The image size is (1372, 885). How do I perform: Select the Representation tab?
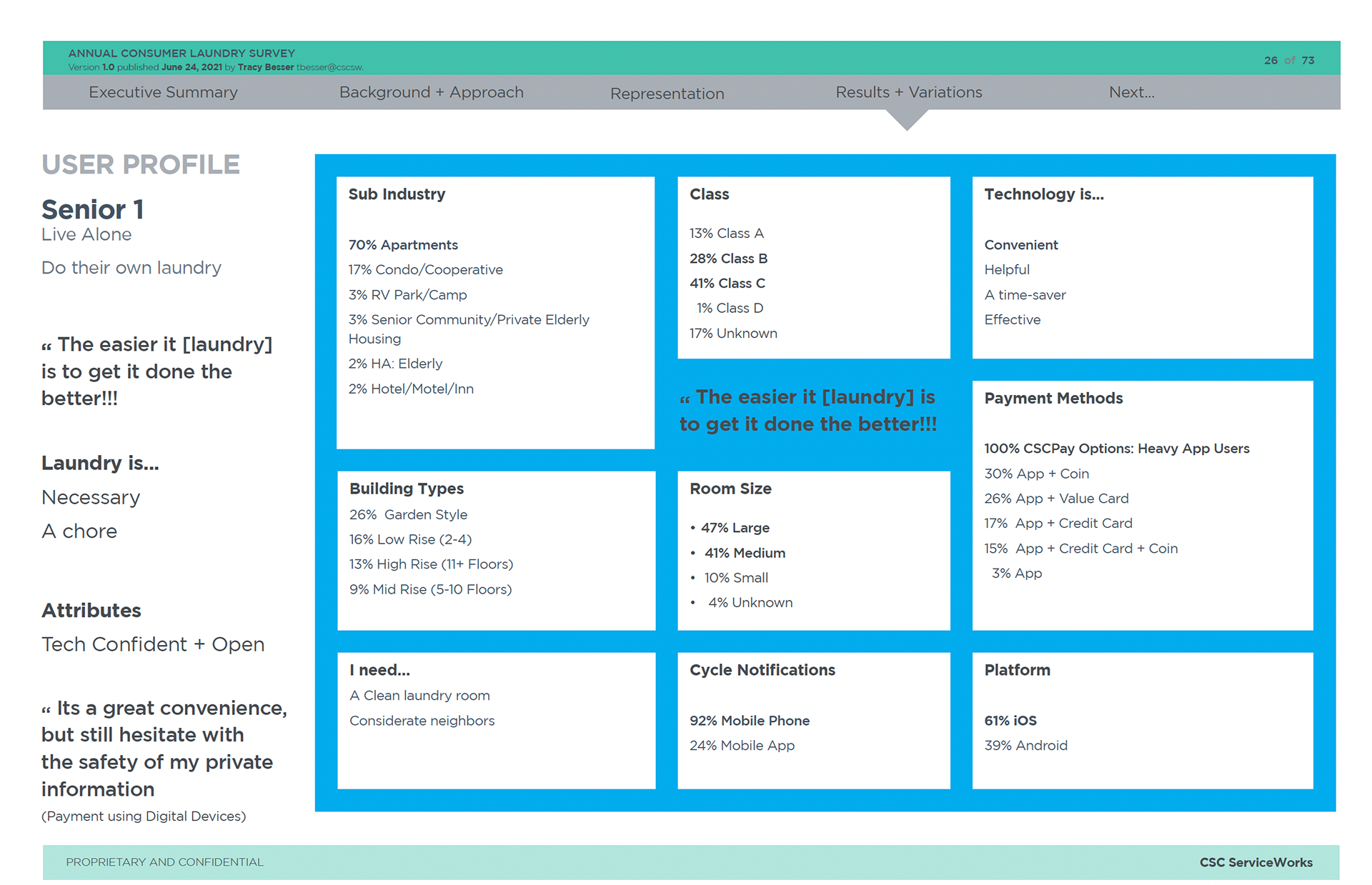667,94
